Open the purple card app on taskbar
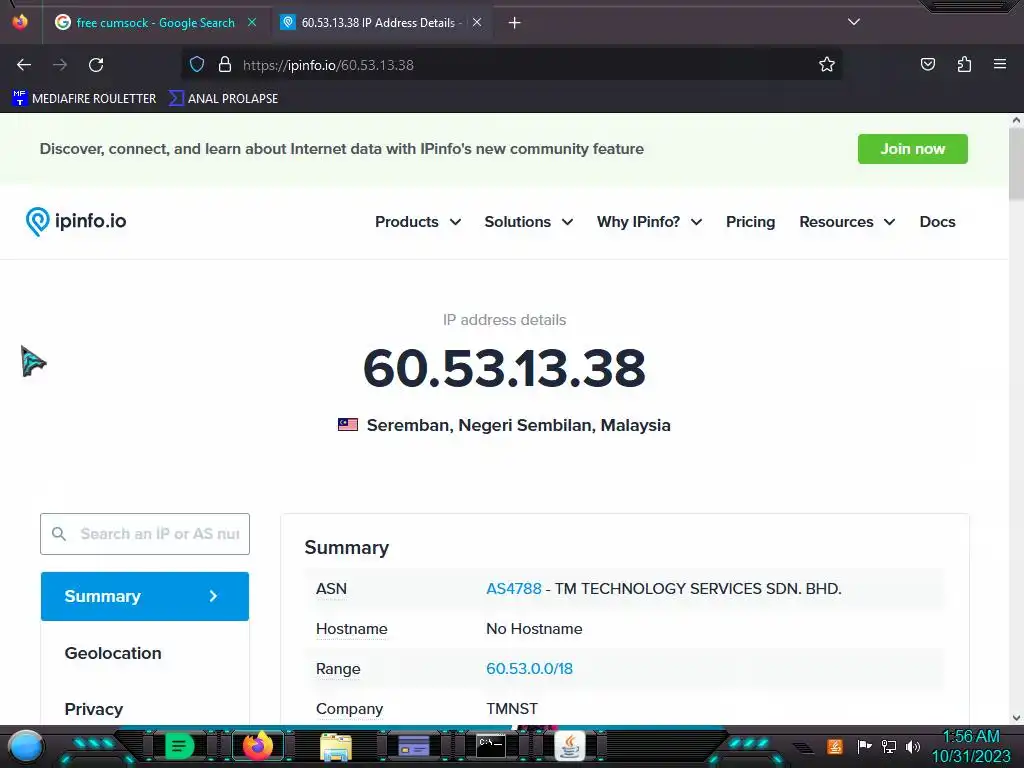 point(413,746)
